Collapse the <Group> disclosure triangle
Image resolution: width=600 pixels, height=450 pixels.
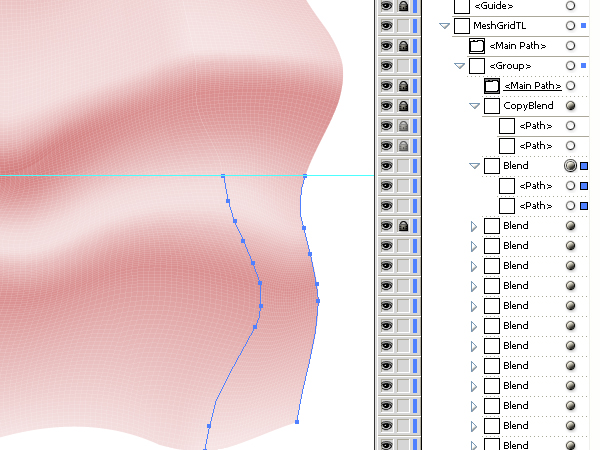pos(459,66)
